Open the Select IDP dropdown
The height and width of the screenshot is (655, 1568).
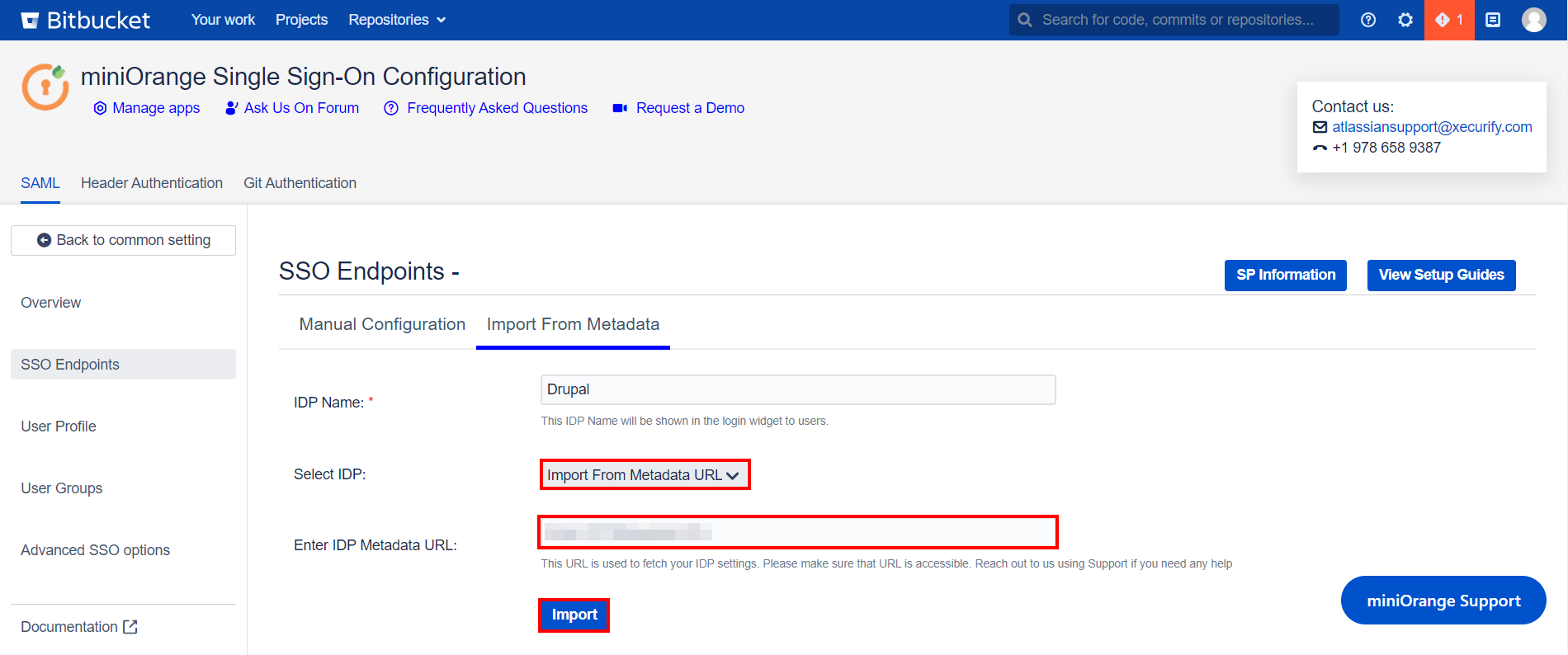[645, 475]
